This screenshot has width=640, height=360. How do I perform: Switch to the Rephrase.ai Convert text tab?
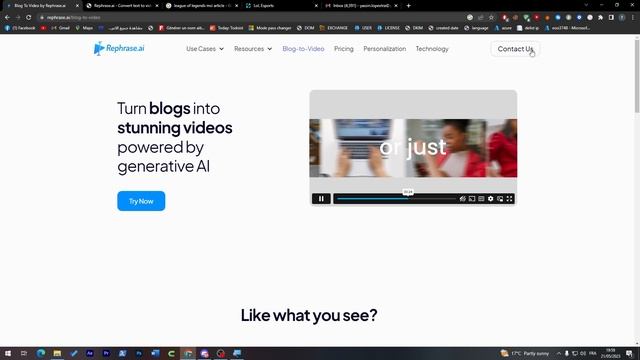122,6
